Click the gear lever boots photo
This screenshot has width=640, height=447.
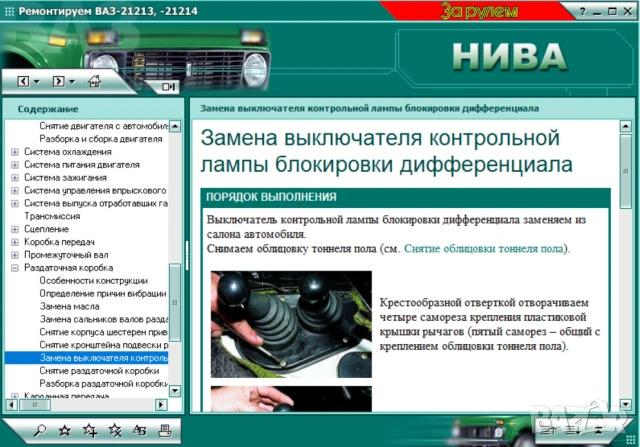point(291,325)
